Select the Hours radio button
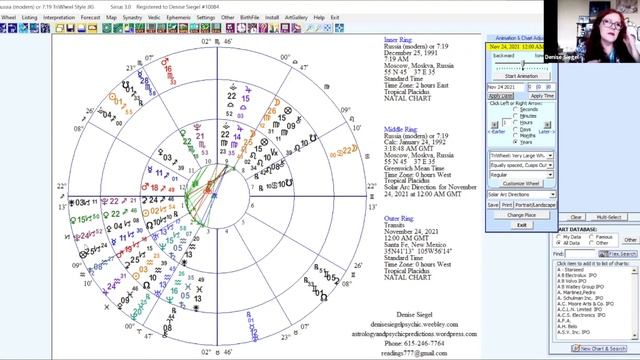This screenshot has width=640, height=360. [x=516, y=122]
